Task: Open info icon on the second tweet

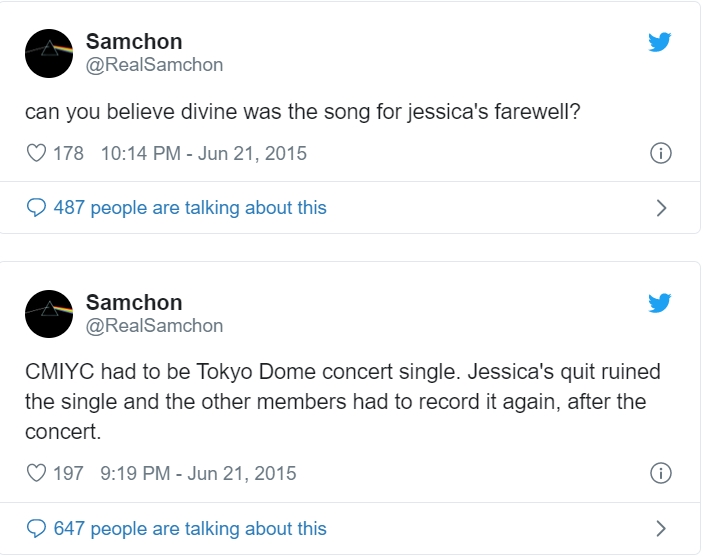Action: (660, 473)
